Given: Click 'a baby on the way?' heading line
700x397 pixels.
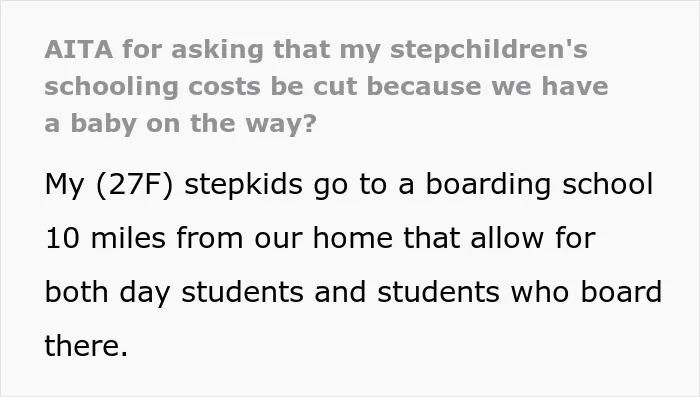Looking at the screenshot, I should coord(180,123).
